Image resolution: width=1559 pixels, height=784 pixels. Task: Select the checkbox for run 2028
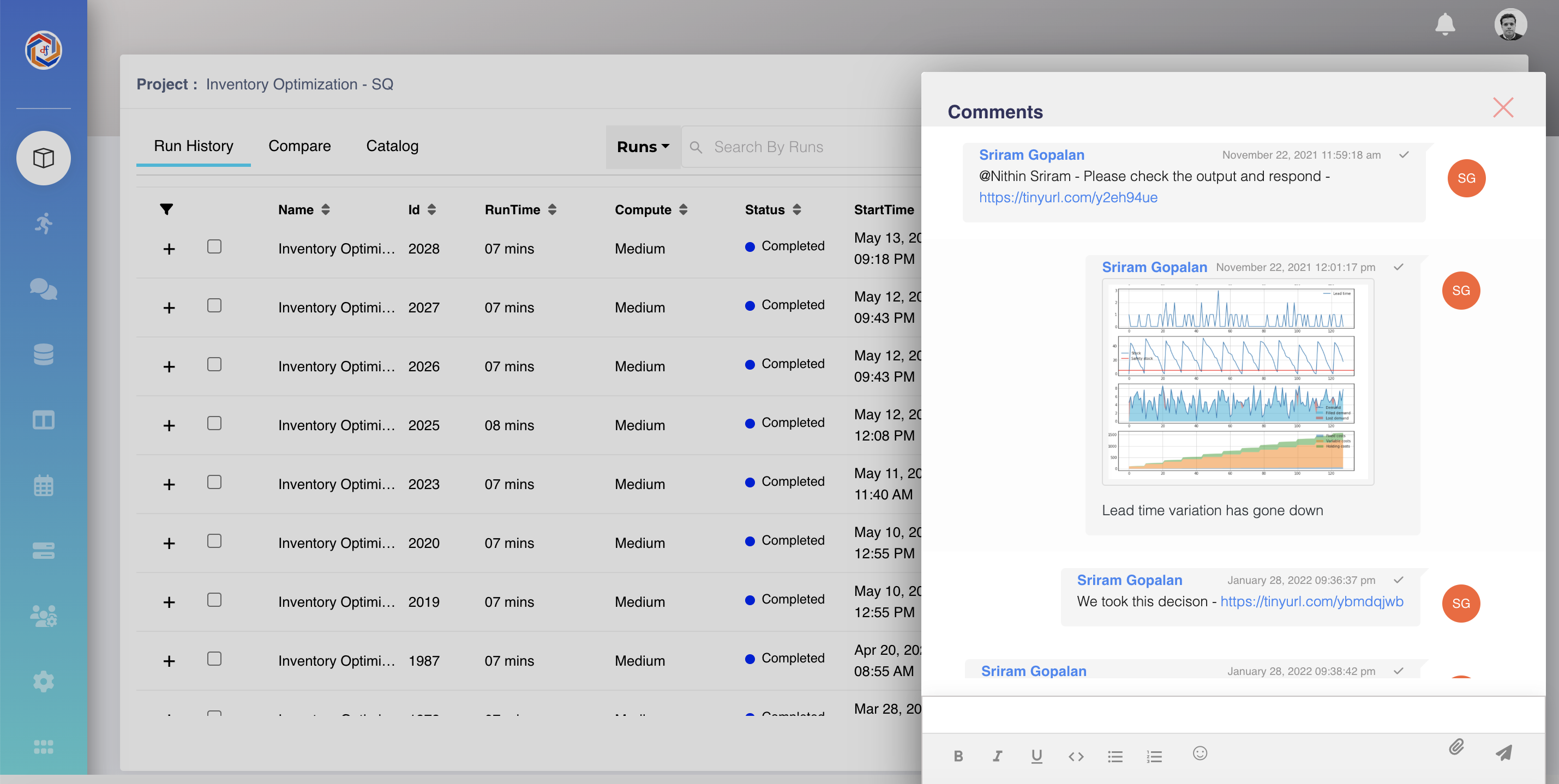(214, 247)
